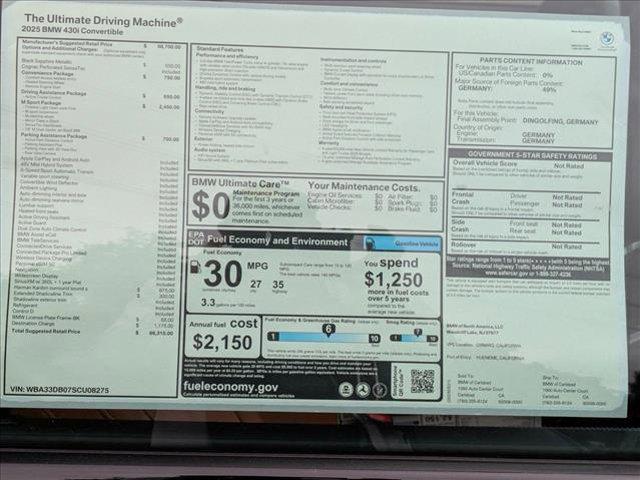This screenshot has width=640, height=480.
Task: Click Not Rated for Side Crash Rear seat
Action: click(567, 233)
